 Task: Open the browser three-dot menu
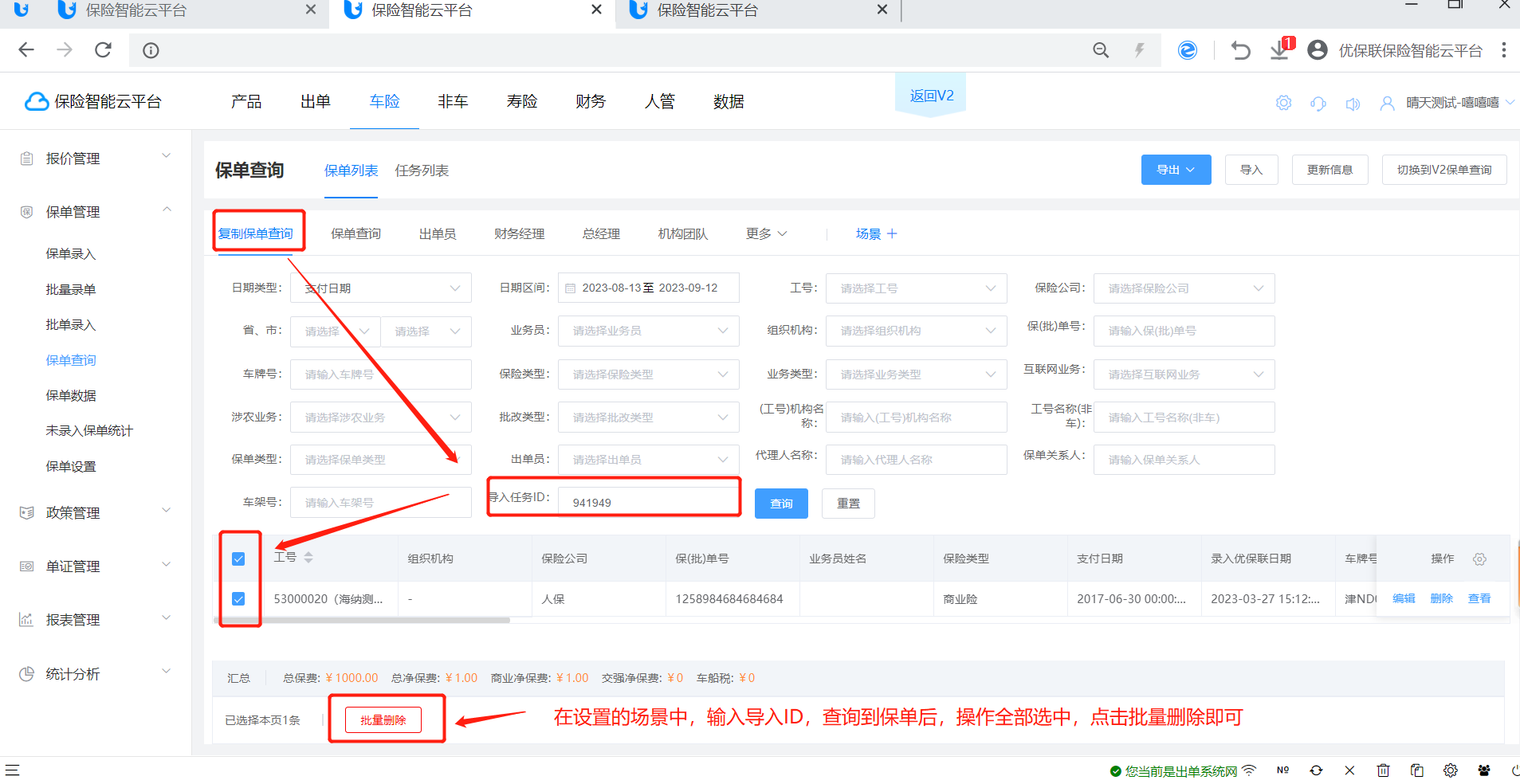1503,50
